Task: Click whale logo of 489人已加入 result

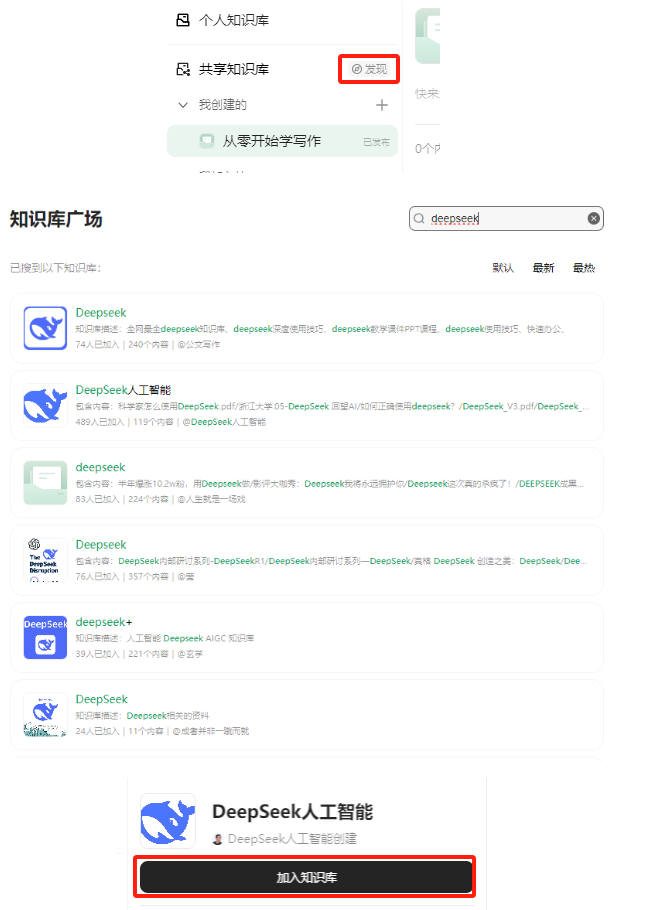Action: [45, 406]
